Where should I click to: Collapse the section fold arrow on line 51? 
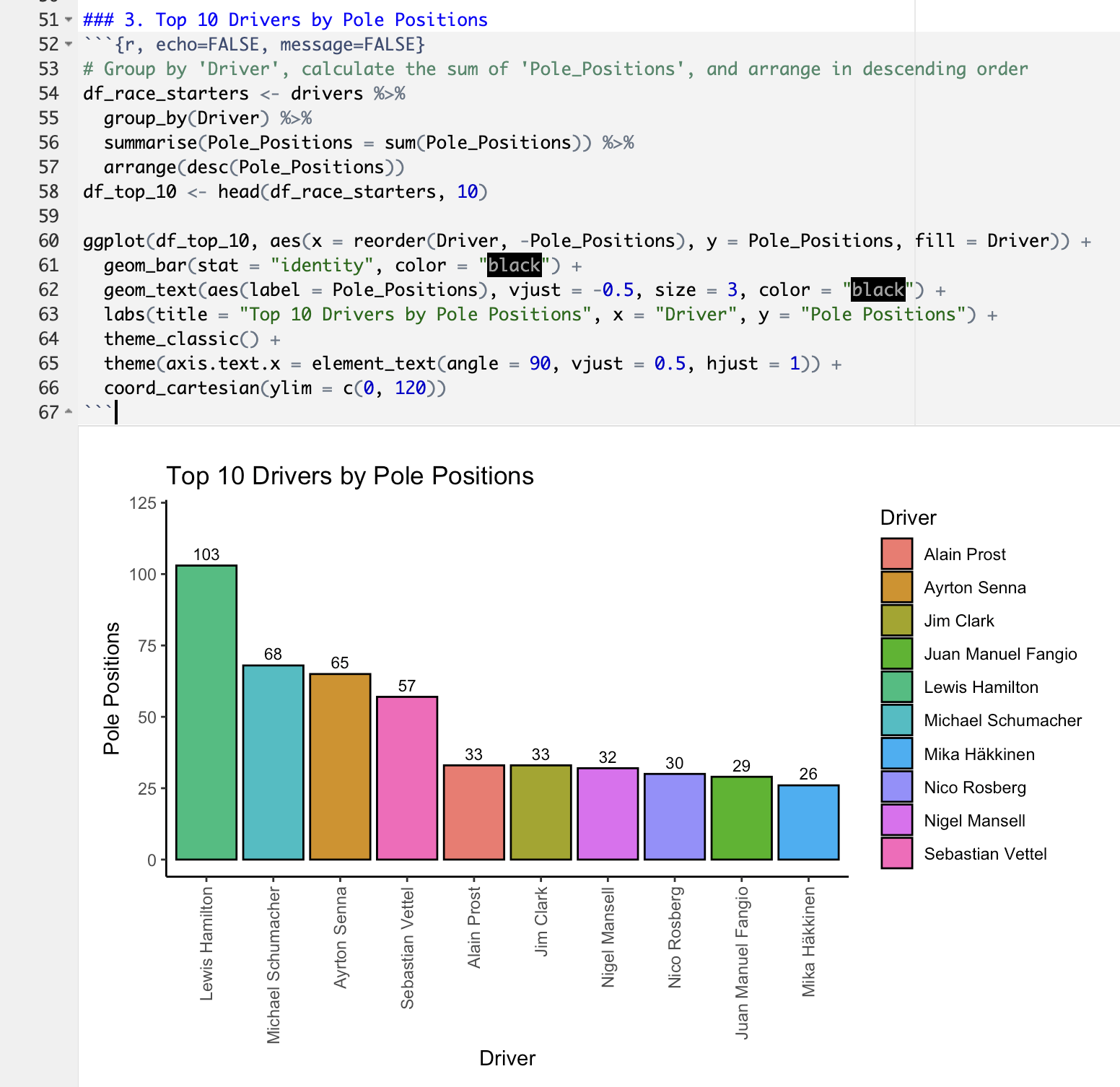(x=69, y=19)
